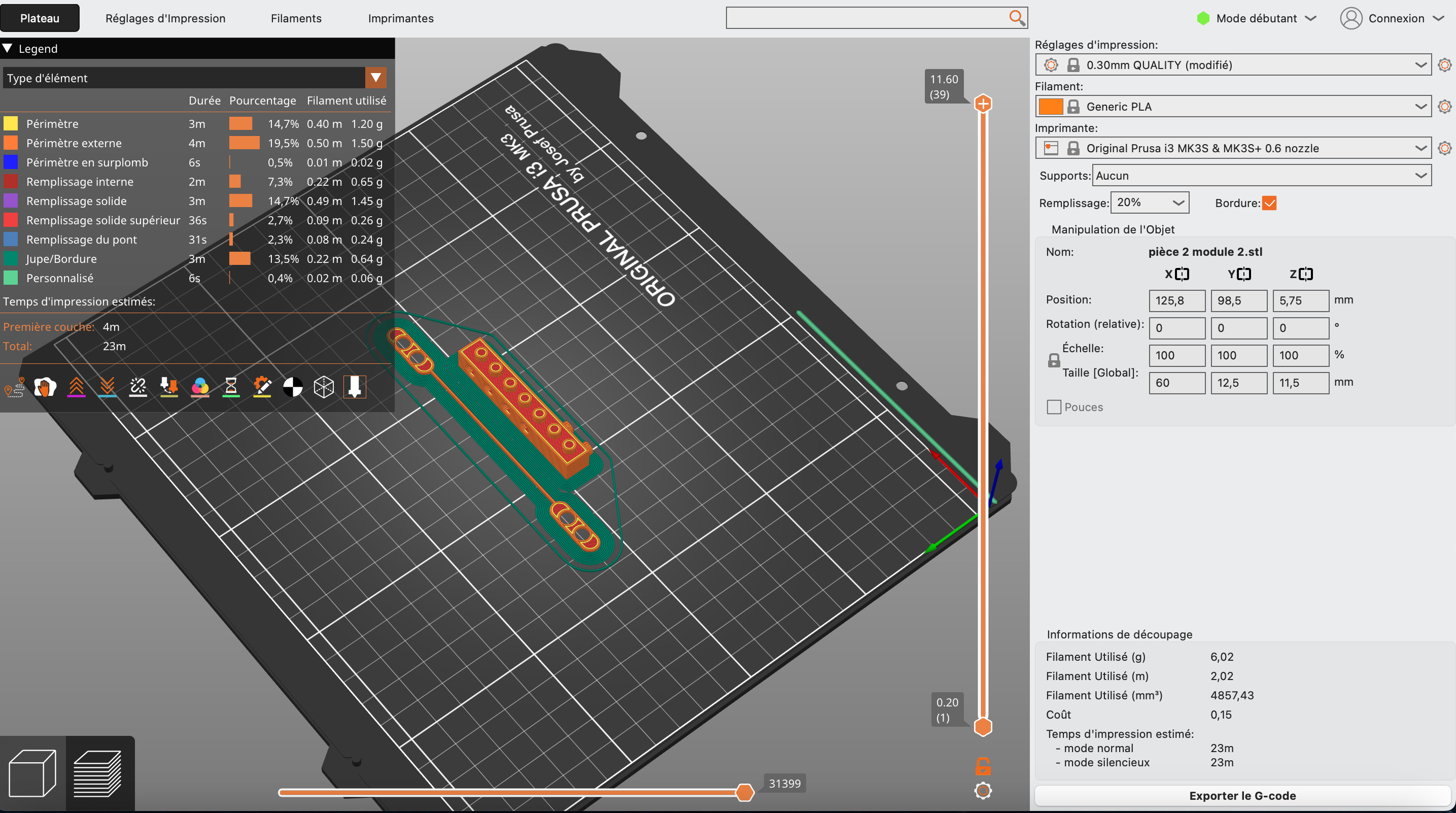Image resolution: width=1456 pixels, height=813 pixels.
Task: Open Type d'élément view dropdown
Action: tap(195, 78)
